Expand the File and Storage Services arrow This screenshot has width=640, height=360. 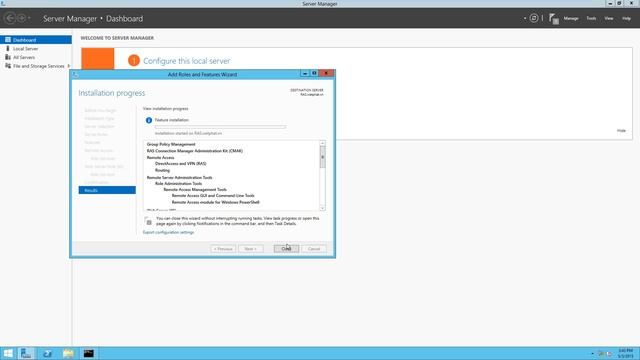coord(69,66)
